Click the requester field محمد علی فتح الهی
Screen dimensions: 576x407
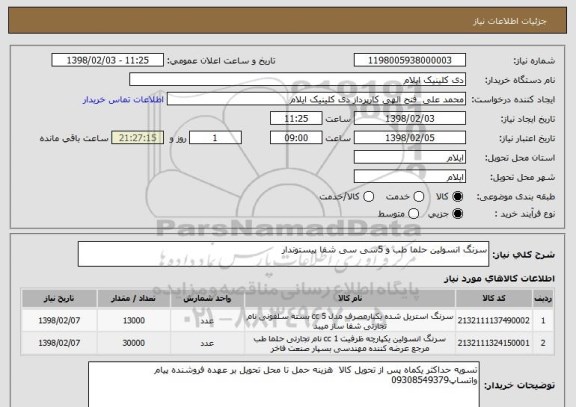316,99
